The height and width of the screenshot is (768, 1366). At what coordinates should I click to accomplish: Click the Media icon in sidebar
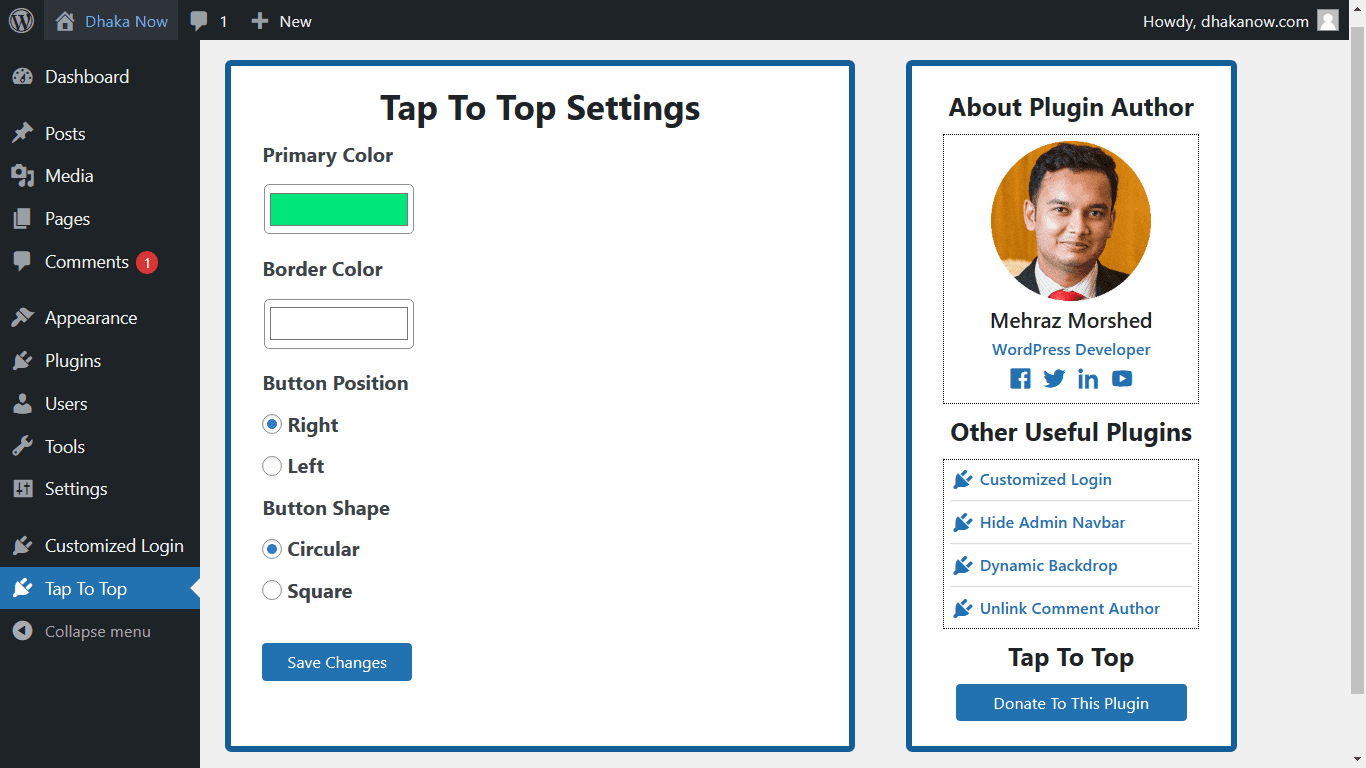click(x=22, y=176)
